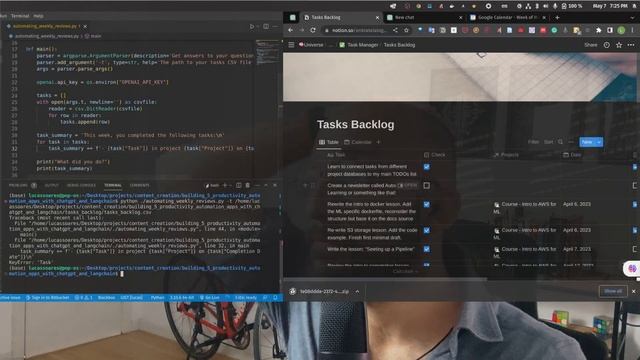Check the 'Create a newsletter' row checkbox
The height and width of the screenshot is (360, 640).
coord(427,186)
